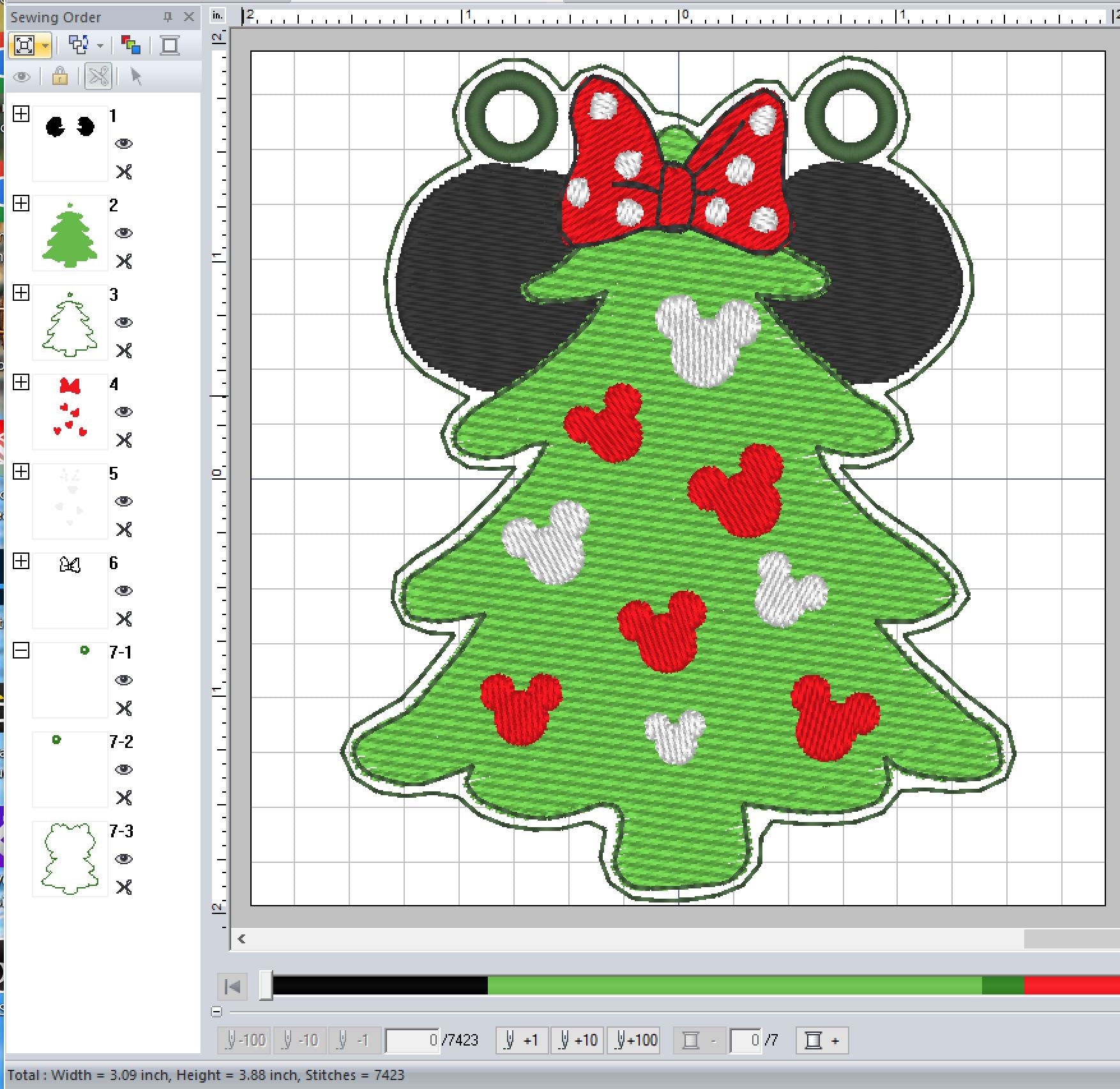Expand sewing order group 5
1120x1089 pixels.
pyautogui.click(x=21, y=472)
